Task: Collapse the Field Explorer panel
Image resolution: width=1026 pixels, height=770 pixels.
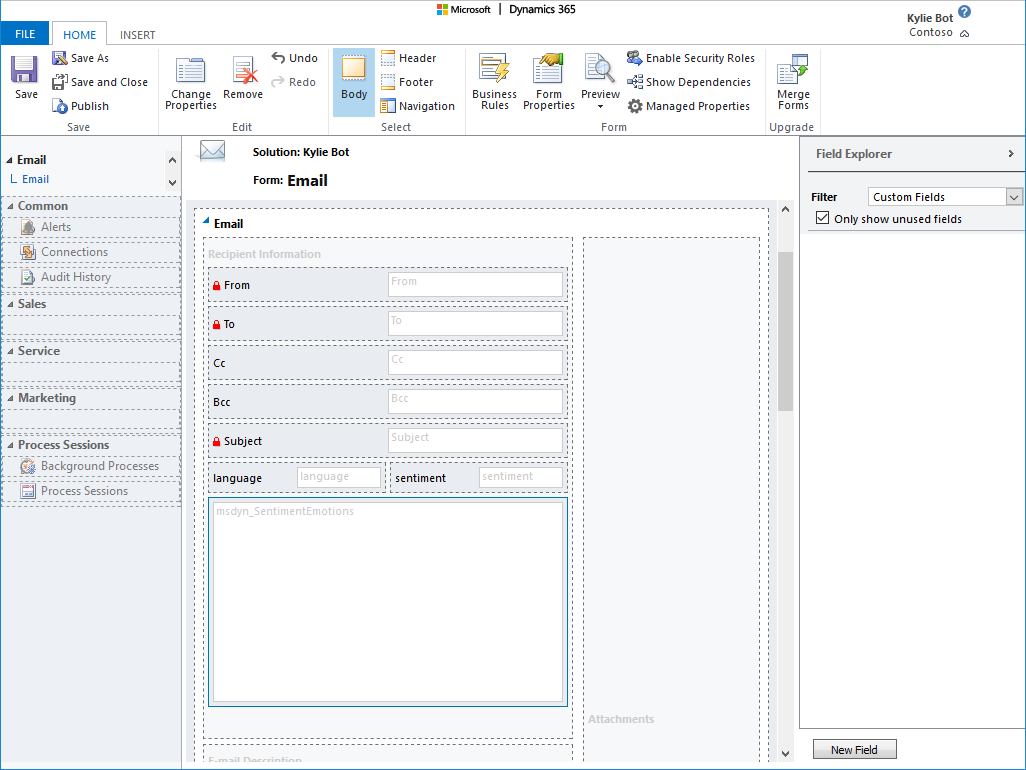Action: click(x=1011, y=154)
